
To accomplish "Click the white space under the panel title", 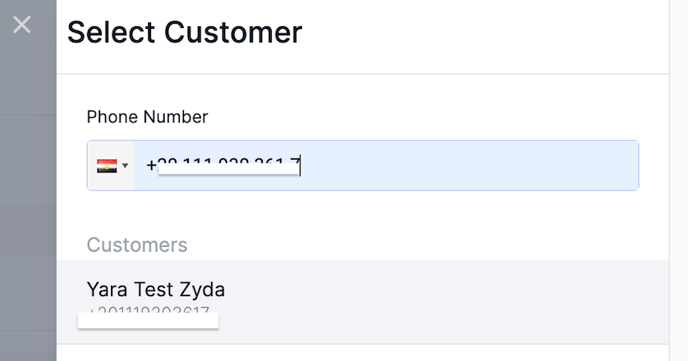I will click(363, 90).
